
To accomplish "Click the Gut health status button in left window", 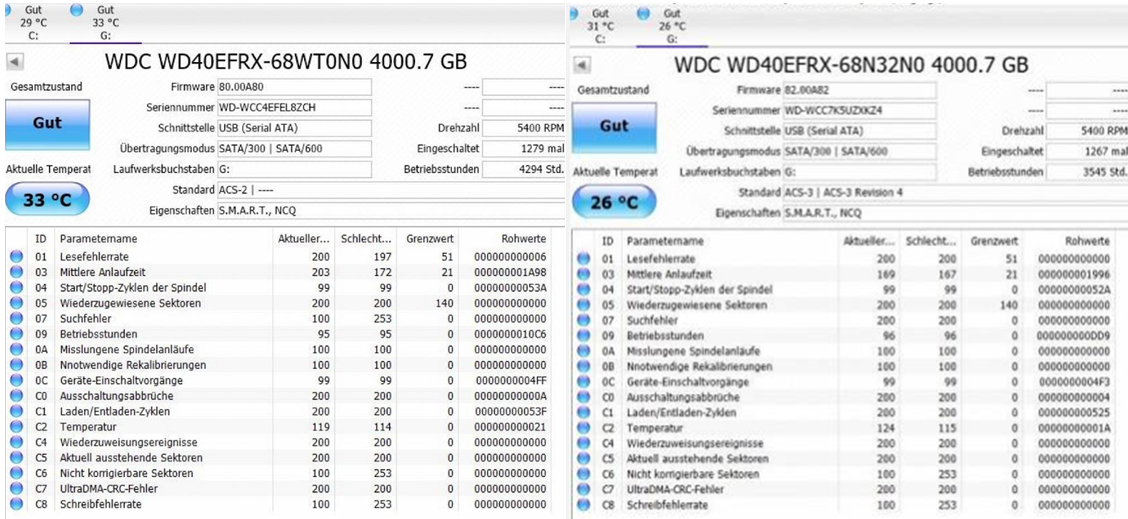I will coord(47,125).
